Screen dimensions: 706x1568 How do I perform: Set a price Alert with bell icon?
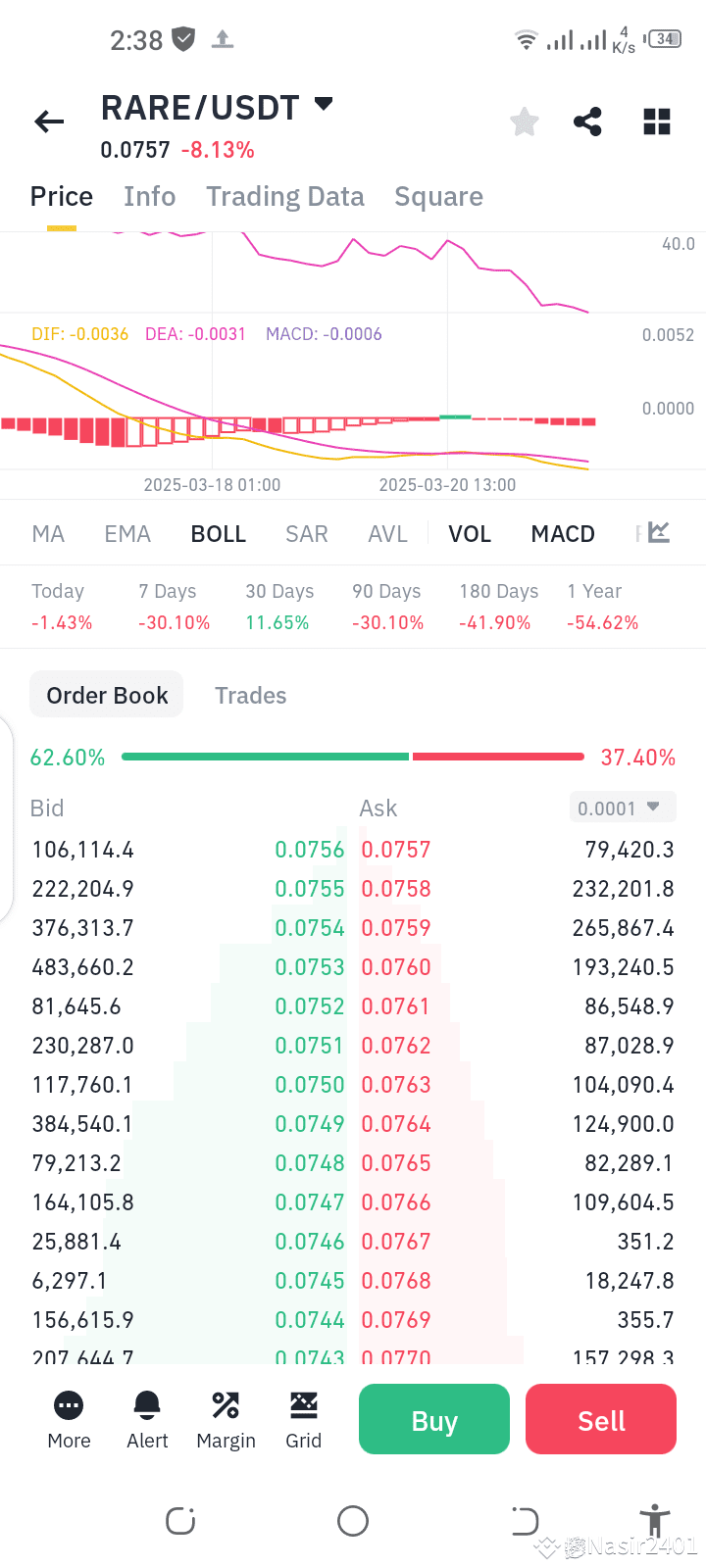coord(147,1420)
